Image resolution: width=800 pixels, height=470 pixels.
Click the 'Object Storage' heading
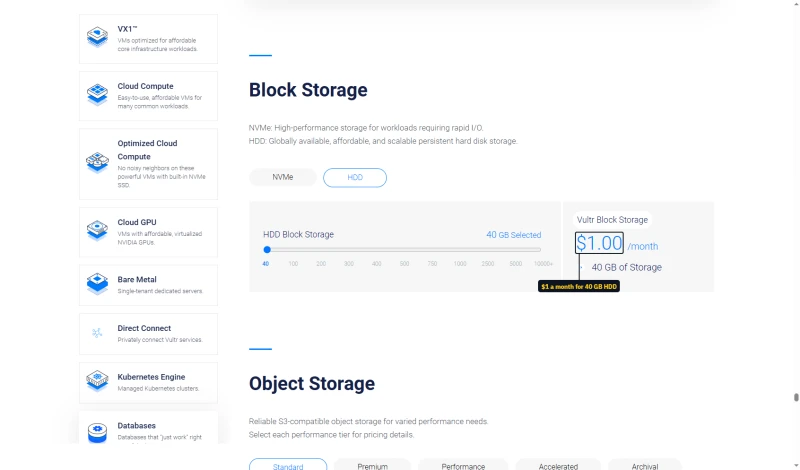(312, 384)
